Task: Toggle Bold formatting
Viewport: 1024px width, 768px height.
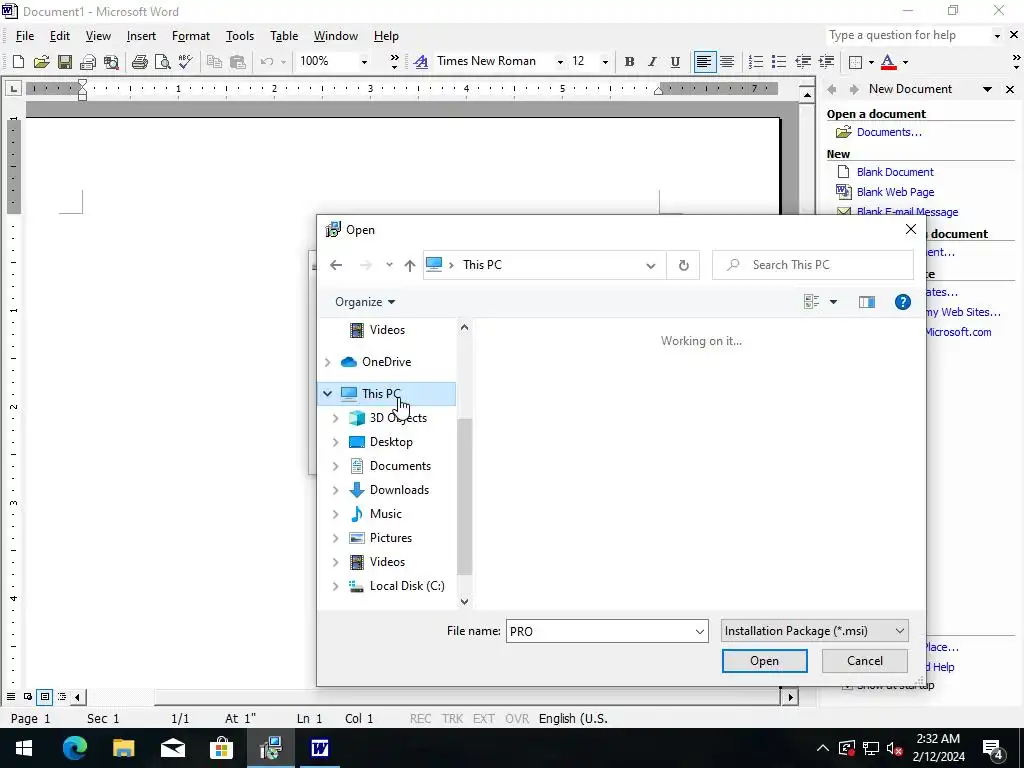Action: pos(629,62)
